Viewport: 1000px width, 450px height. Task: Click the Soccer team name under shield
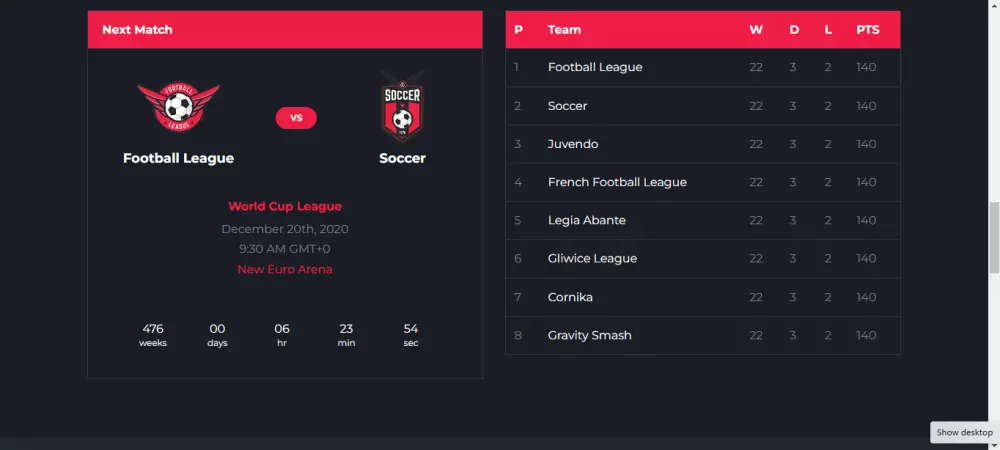402,158
